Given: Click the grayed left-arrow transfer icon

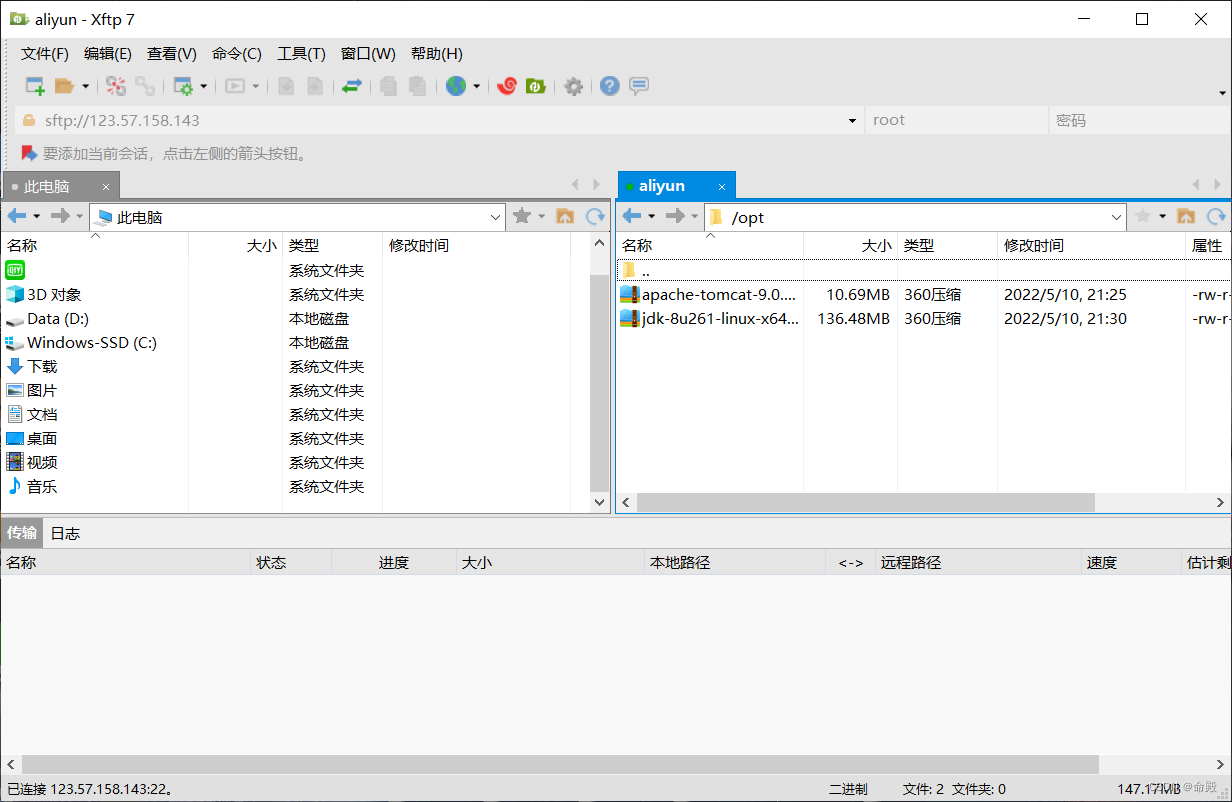Looking at the screenshot, I should coord(286,86).
